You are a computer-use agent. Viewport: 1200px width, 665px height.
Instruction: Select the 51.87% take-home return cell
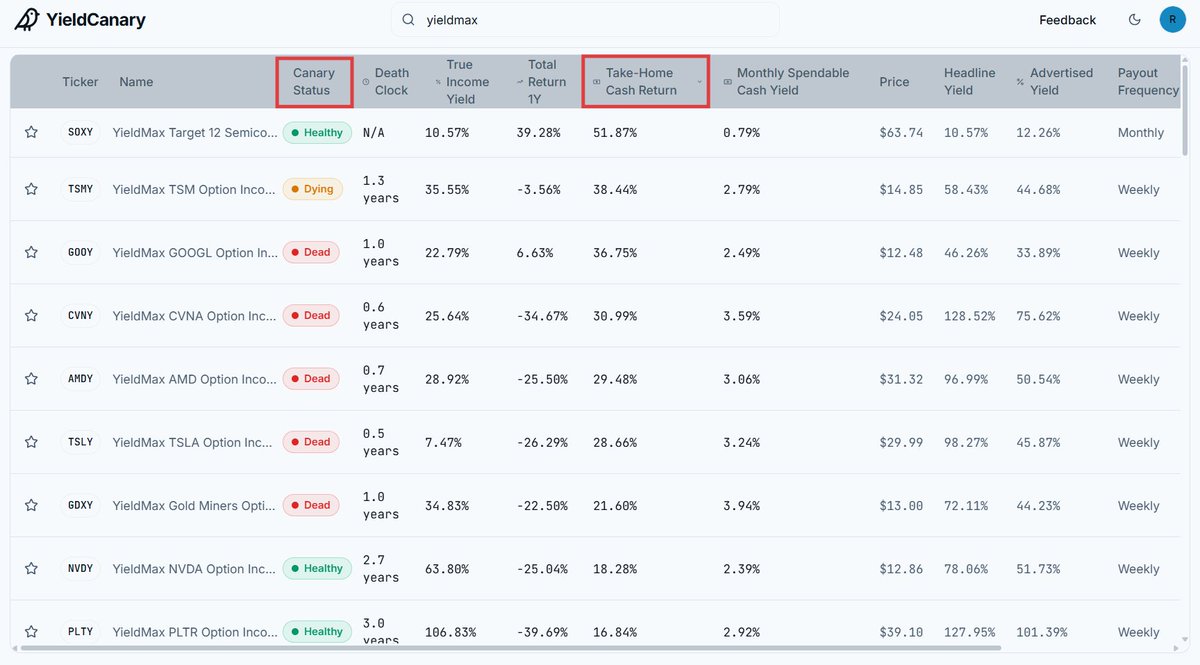[x=614, y=132]
